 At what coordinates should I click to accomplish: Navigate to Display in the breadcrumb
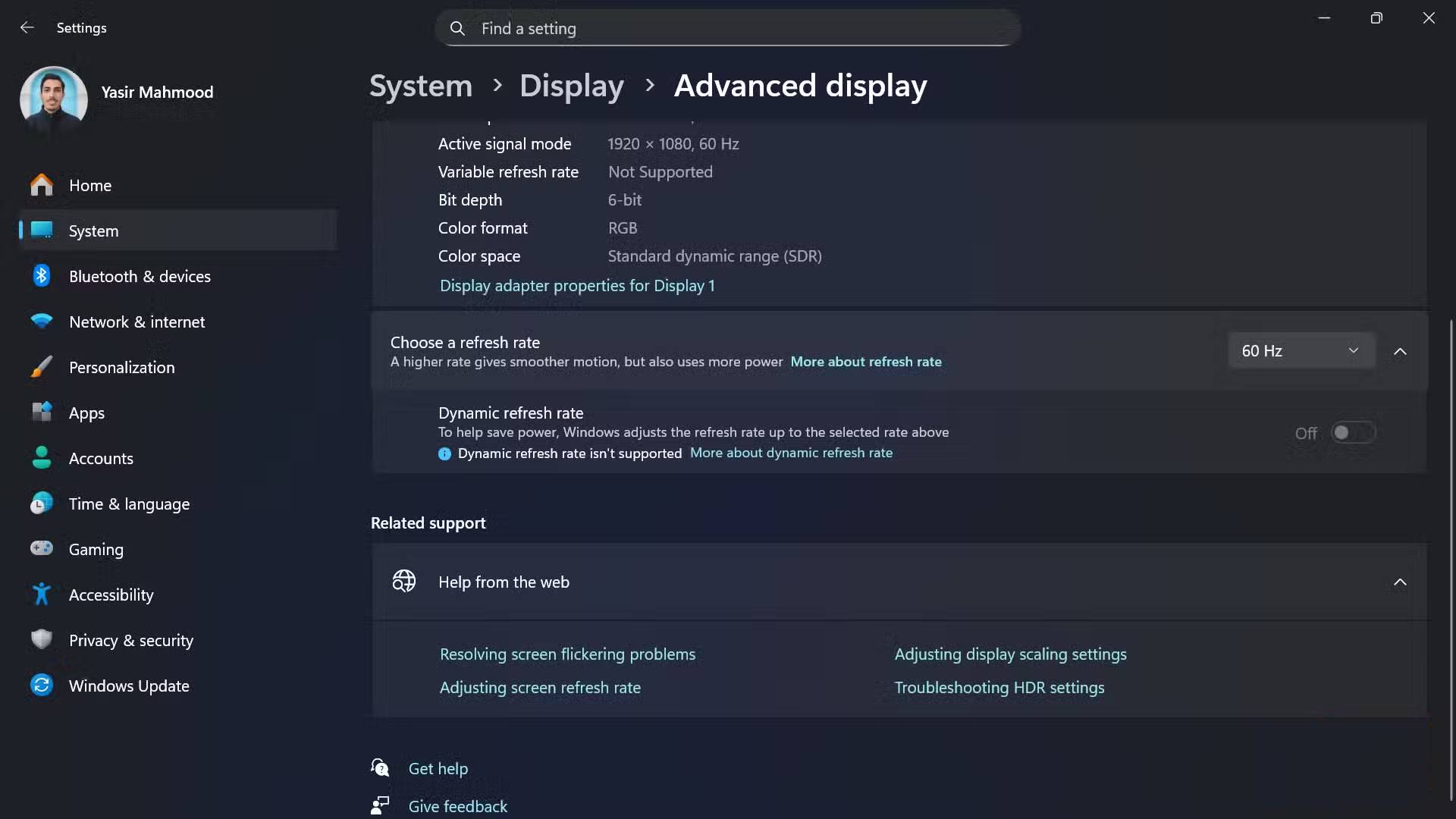point(571,86)
